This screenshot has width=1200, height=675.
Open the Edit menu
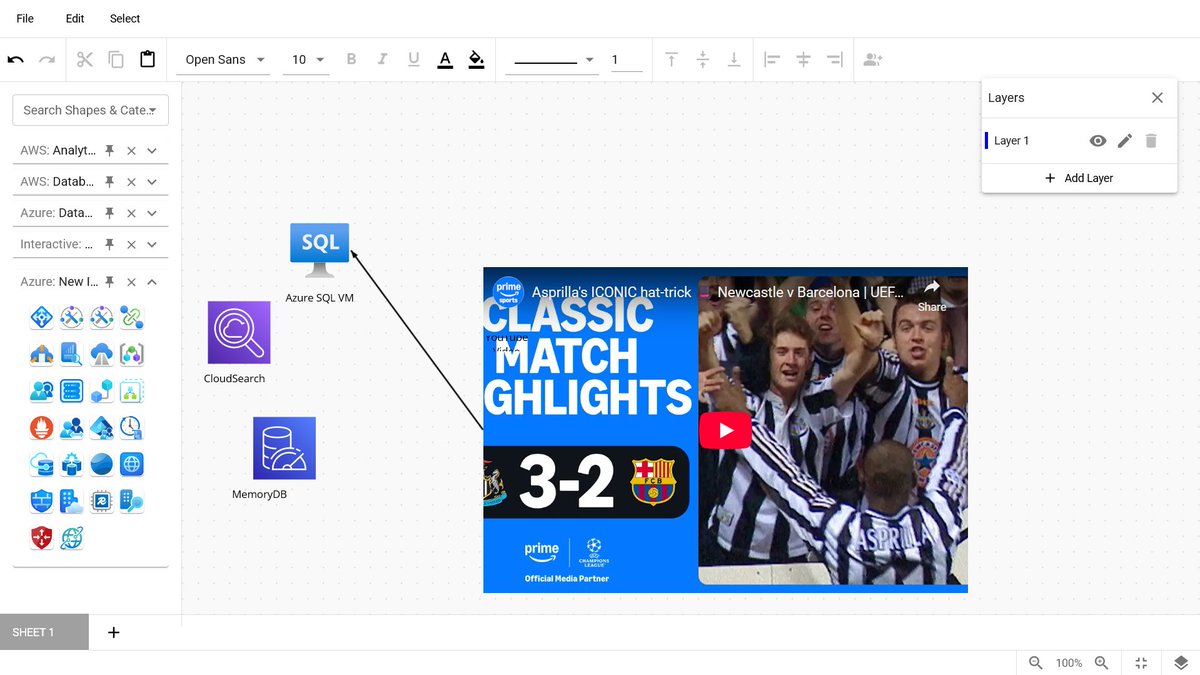74,18
